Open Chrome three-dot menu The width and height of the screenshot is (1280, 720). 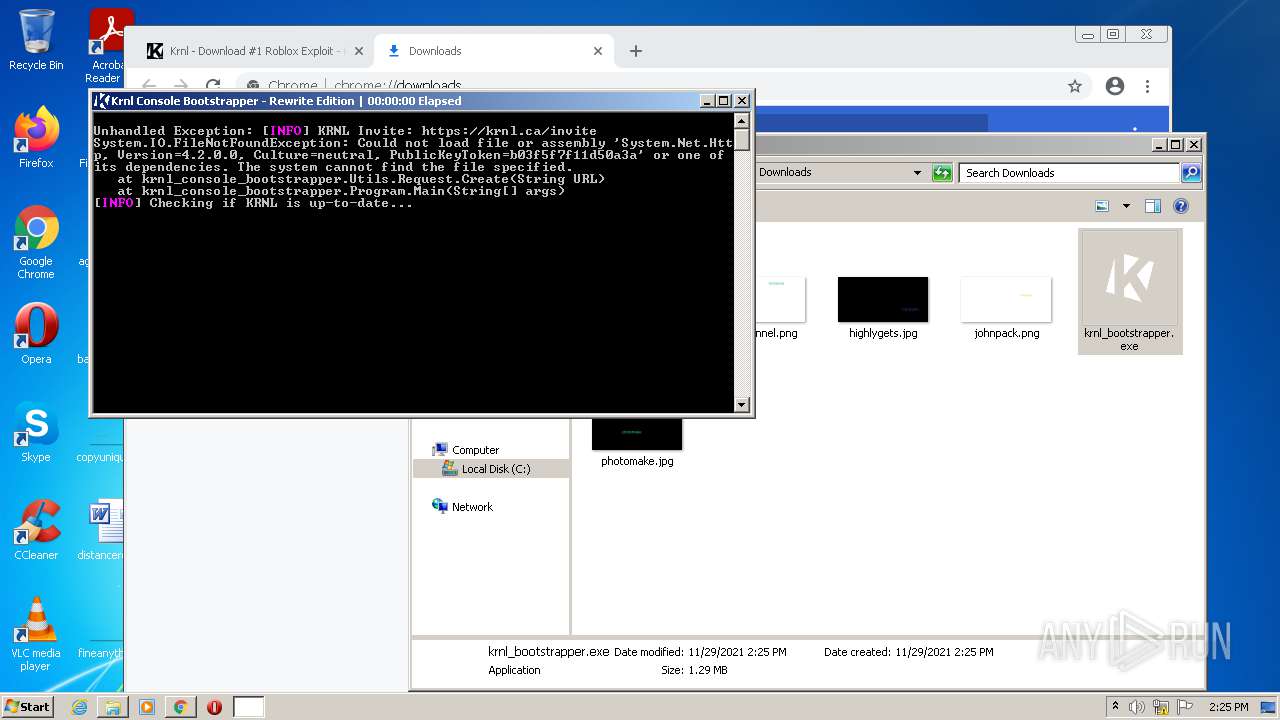click(x=1148, y=87)
